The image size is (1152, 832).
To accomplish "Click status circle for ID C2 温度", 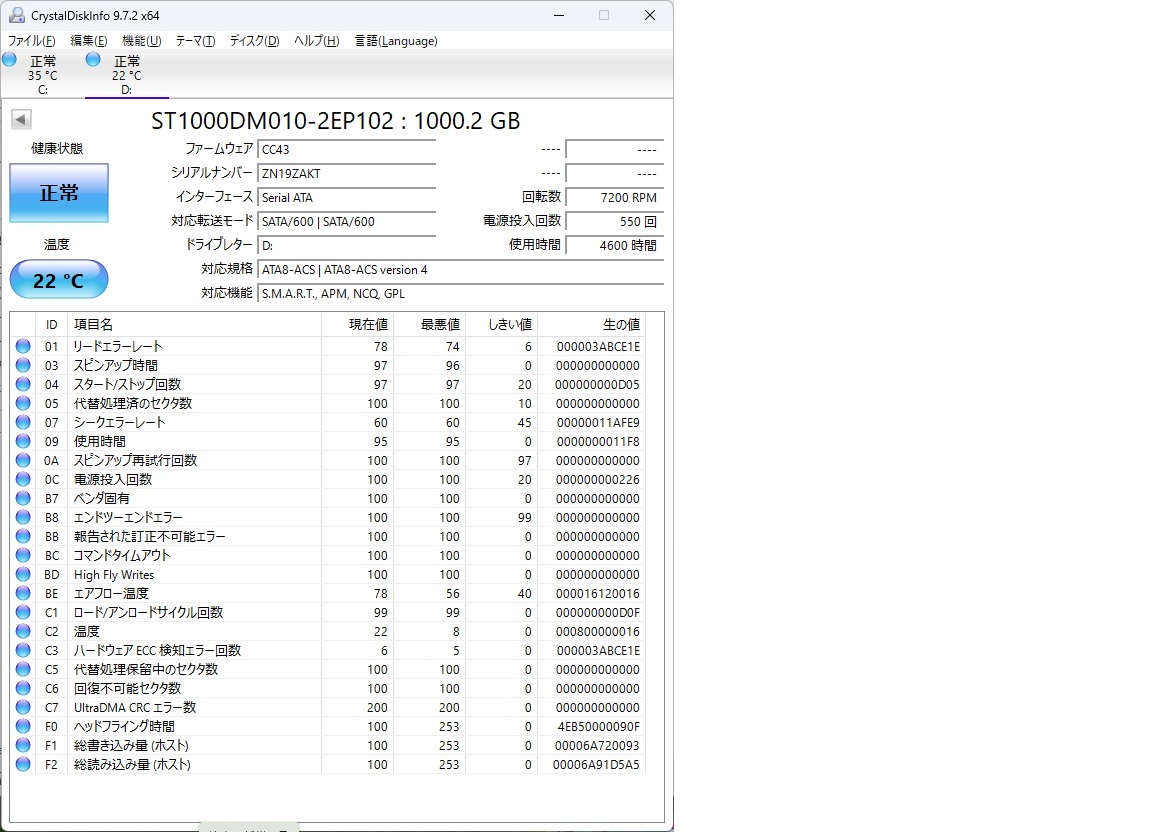I will (x=24, y=631).
